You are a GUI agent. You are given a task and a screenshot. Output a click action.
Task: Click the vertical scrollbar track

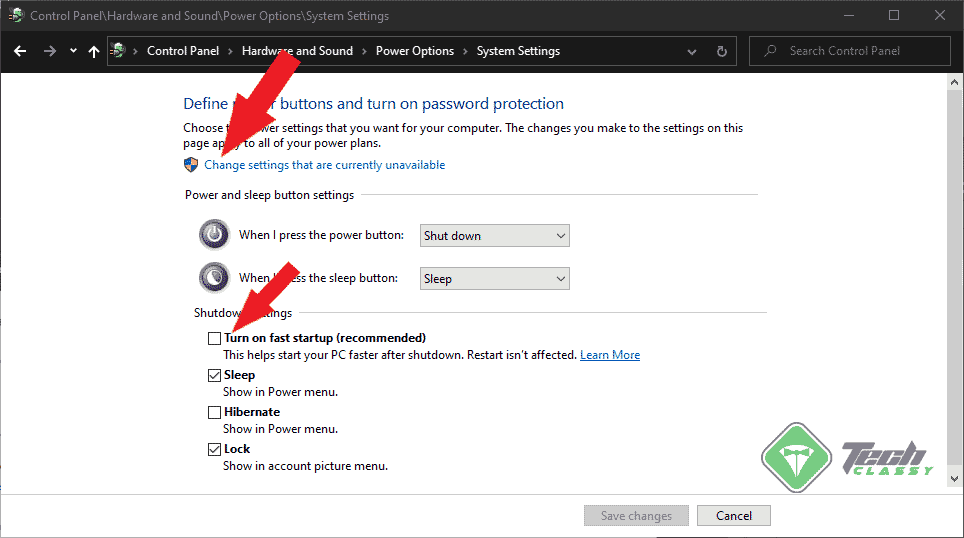(954, 280)
